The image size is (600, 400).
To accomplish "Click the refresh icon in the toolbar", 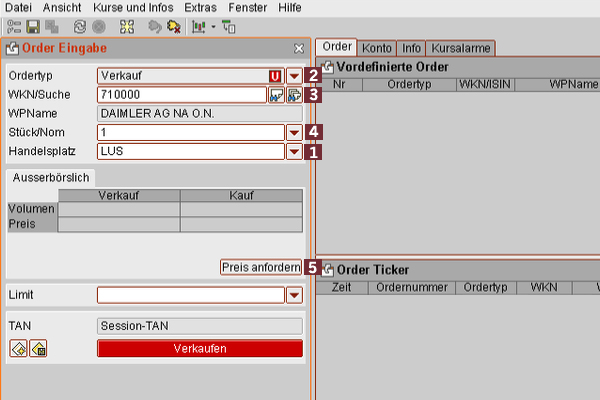I will tap(79, 26).
